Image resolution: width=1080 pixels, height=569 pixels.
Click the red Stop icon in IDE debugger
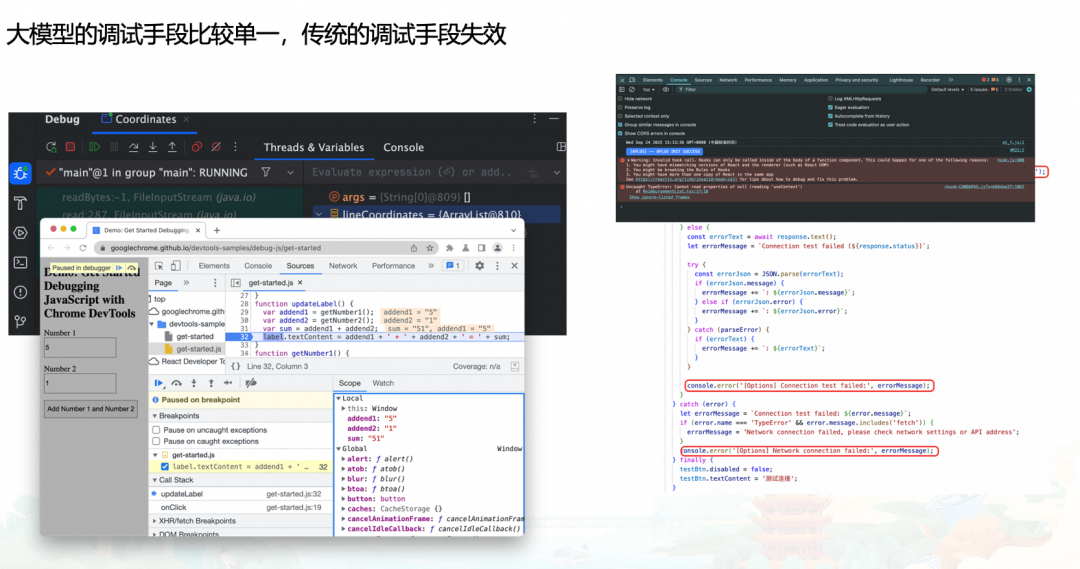[70, 147]
